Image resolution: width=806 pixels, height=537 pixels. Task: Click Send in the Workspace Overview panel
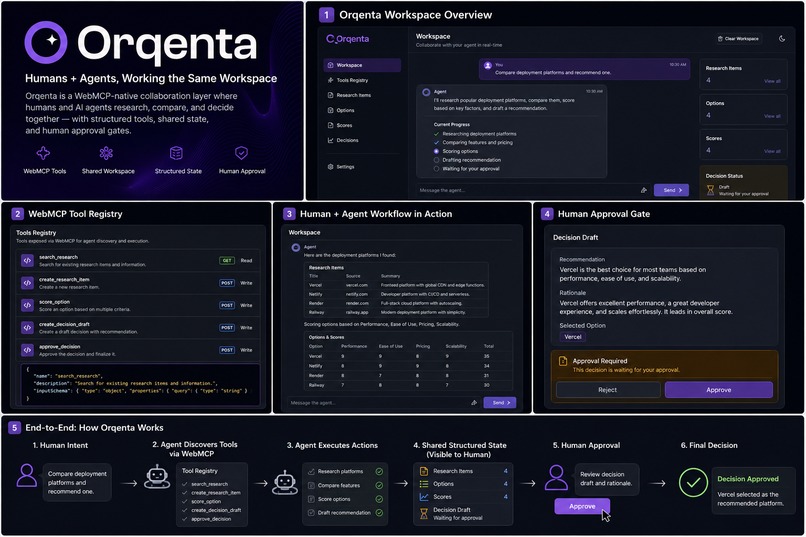click(671, 190)
